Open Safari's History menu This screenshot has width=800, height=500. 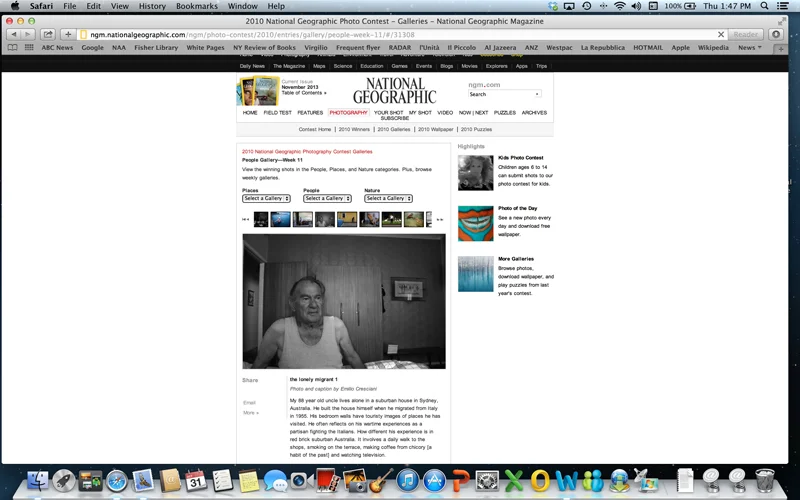click(x=152, y=6)
